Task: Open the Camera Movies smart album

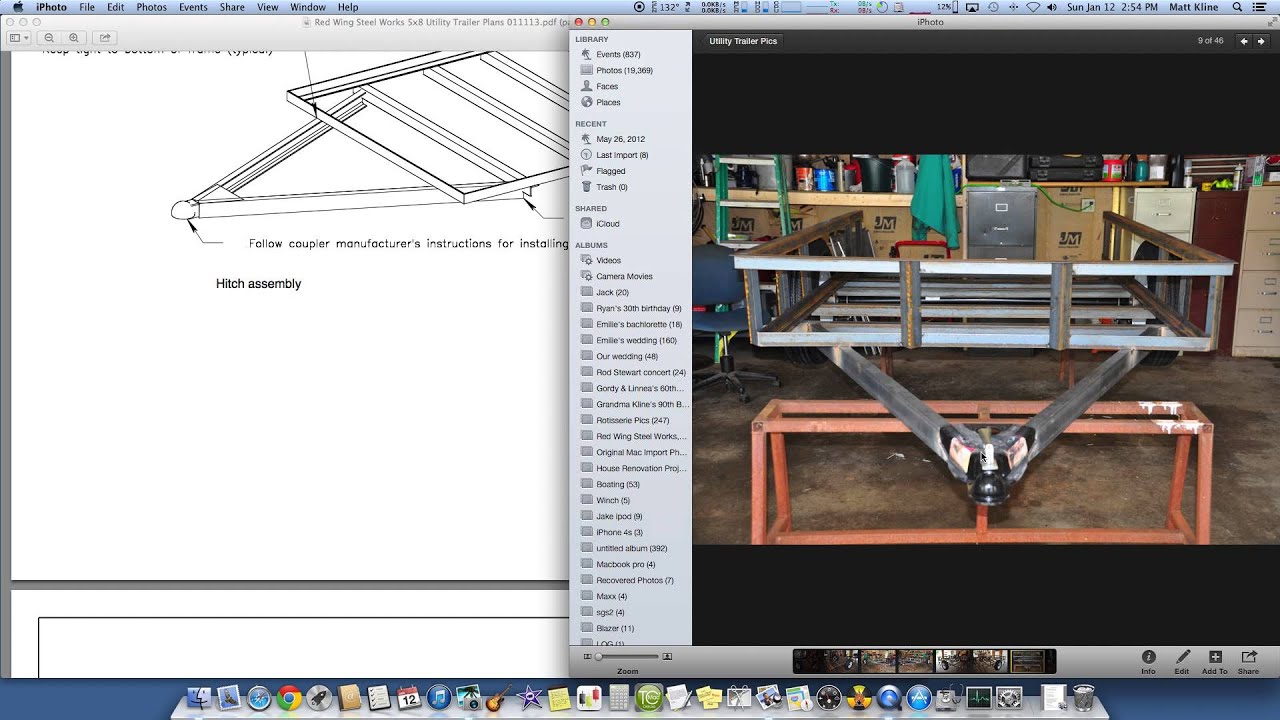Action: (x=624, y=276)
